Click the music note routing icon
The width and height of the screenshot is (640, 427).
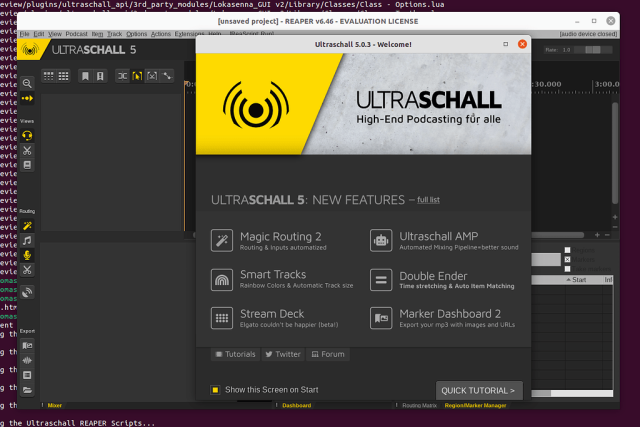pyautogui.click(x=27, y=240)
